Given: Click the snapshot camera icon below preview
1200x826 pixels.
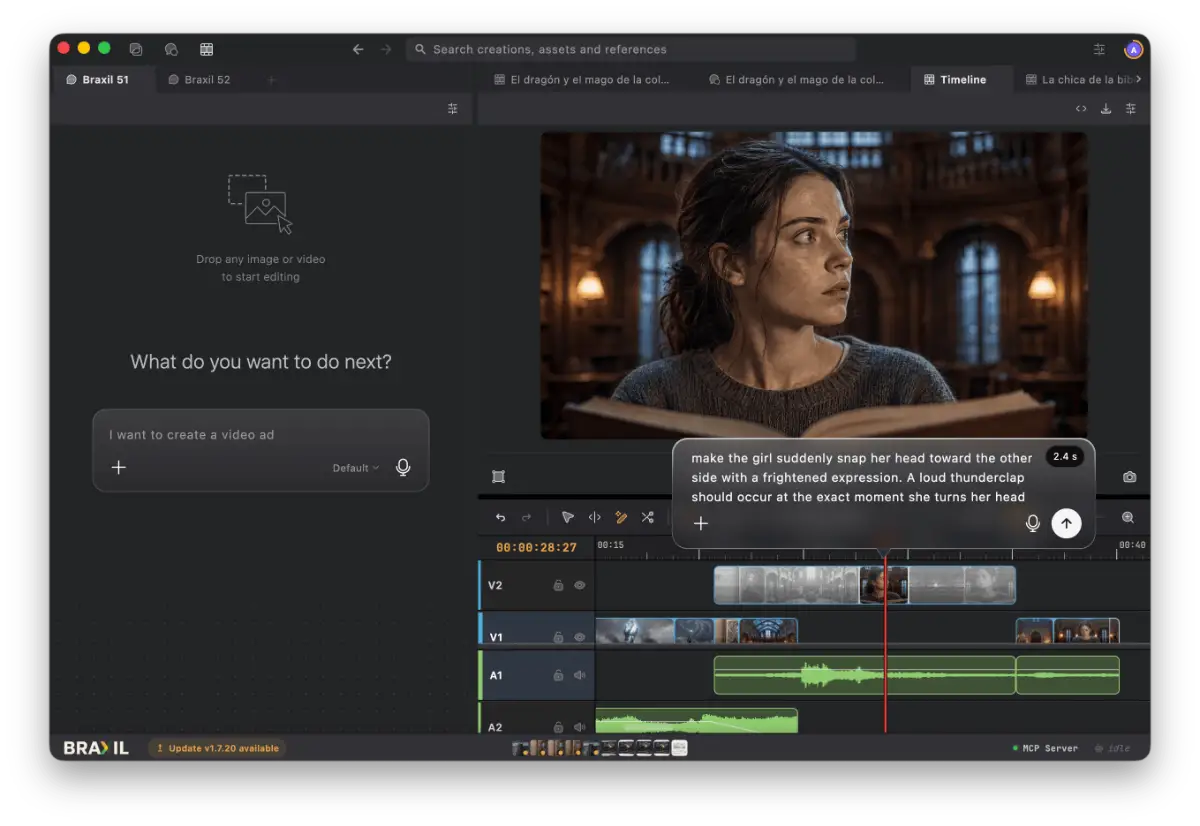Looking at the screenshot, I should [x=1129, y=477].
